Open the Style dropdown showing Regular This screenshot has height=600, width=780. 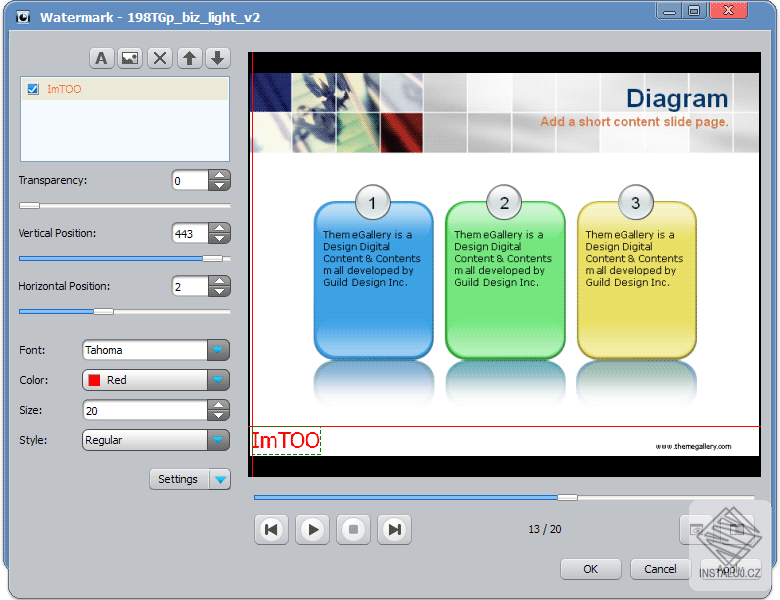(156, 440)
